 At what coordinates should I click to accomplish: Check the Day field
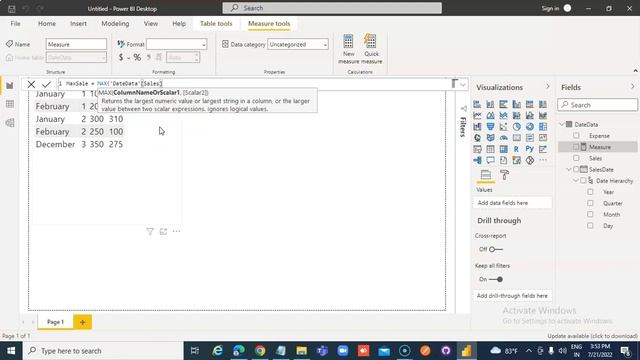coord(590,225)
